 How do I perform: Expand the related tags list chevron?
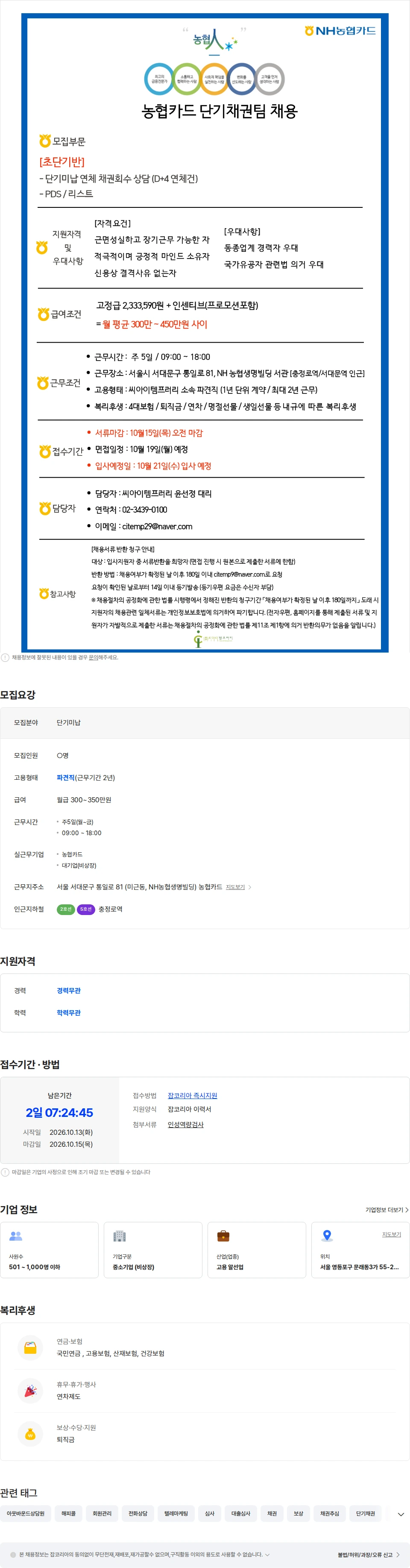point(401,1514)
